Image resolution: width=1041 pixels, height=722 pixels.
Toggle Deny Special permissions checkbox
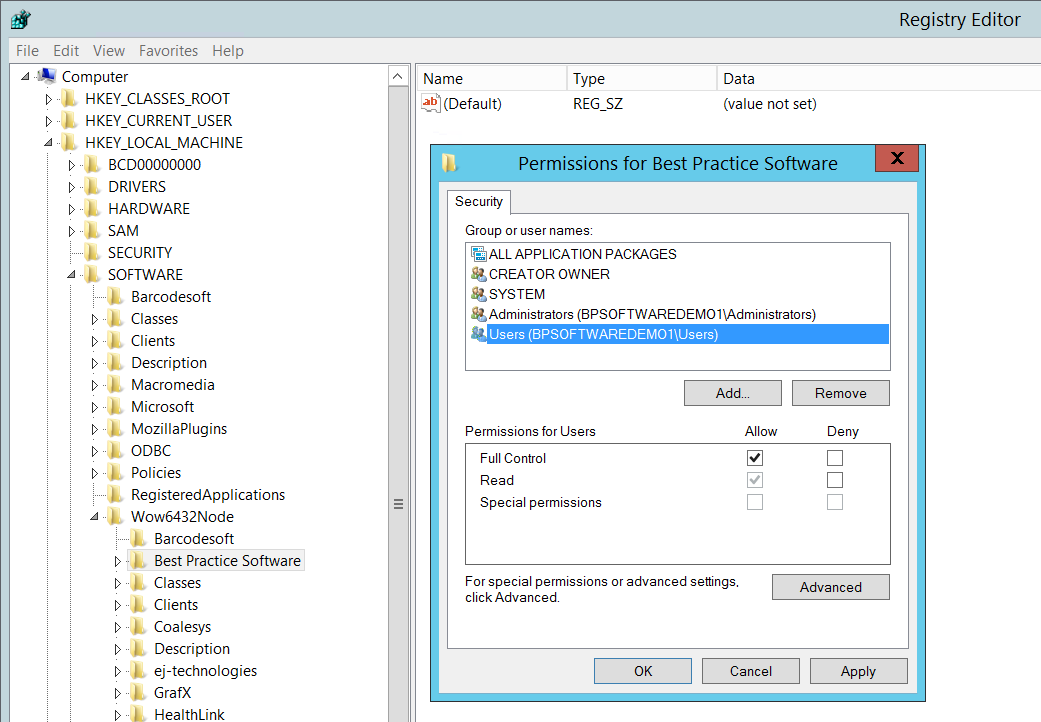tap(835, 502)
